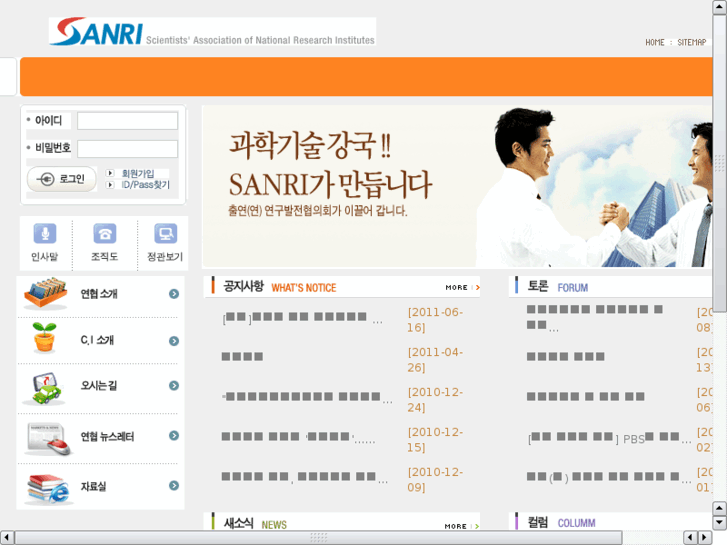Click the C.I 소개 plant pot icon

pos(45,337)
